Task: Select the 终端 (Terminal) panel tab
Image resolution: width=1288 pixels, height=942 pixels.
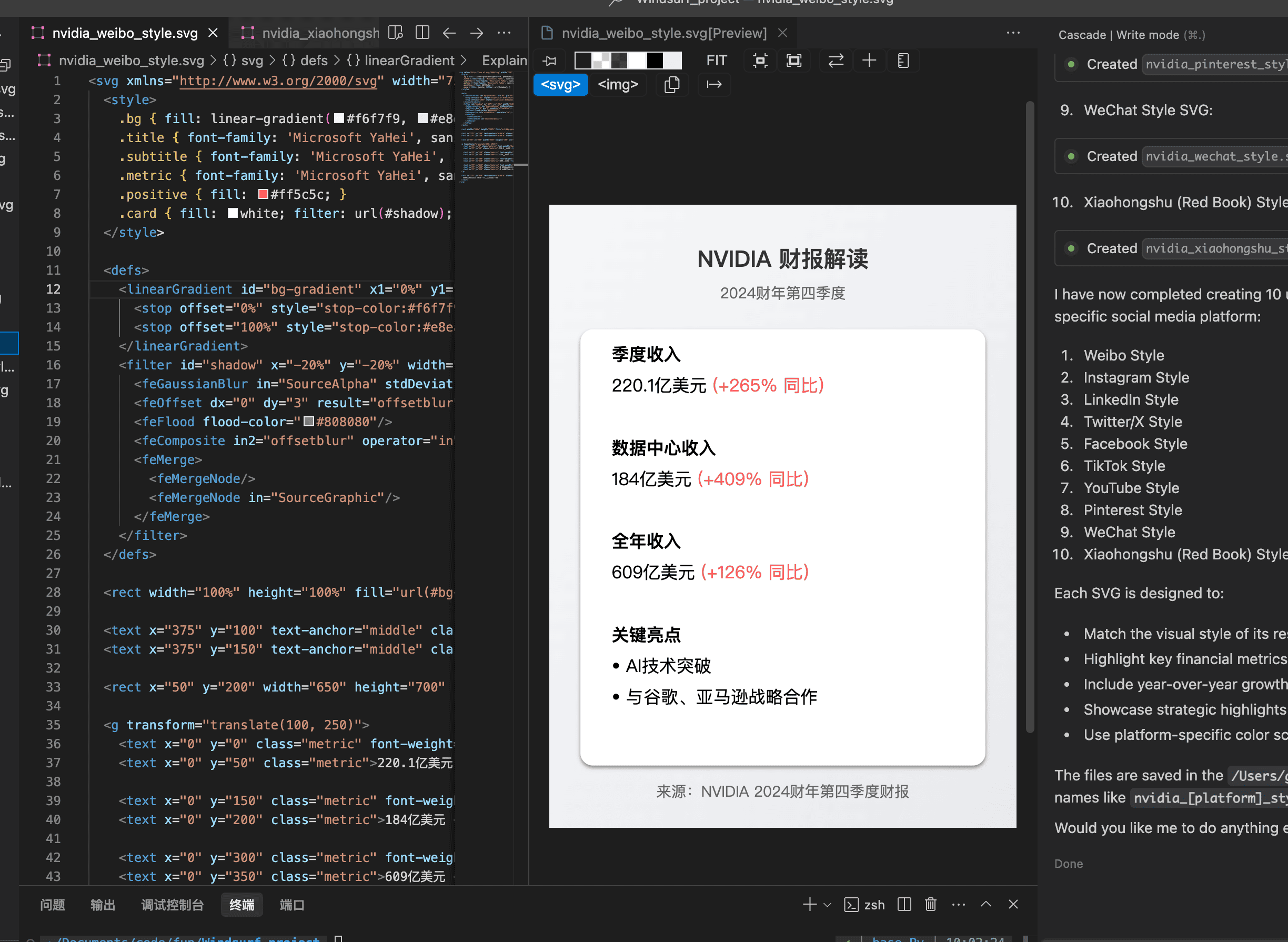Action: click(241, 904)
